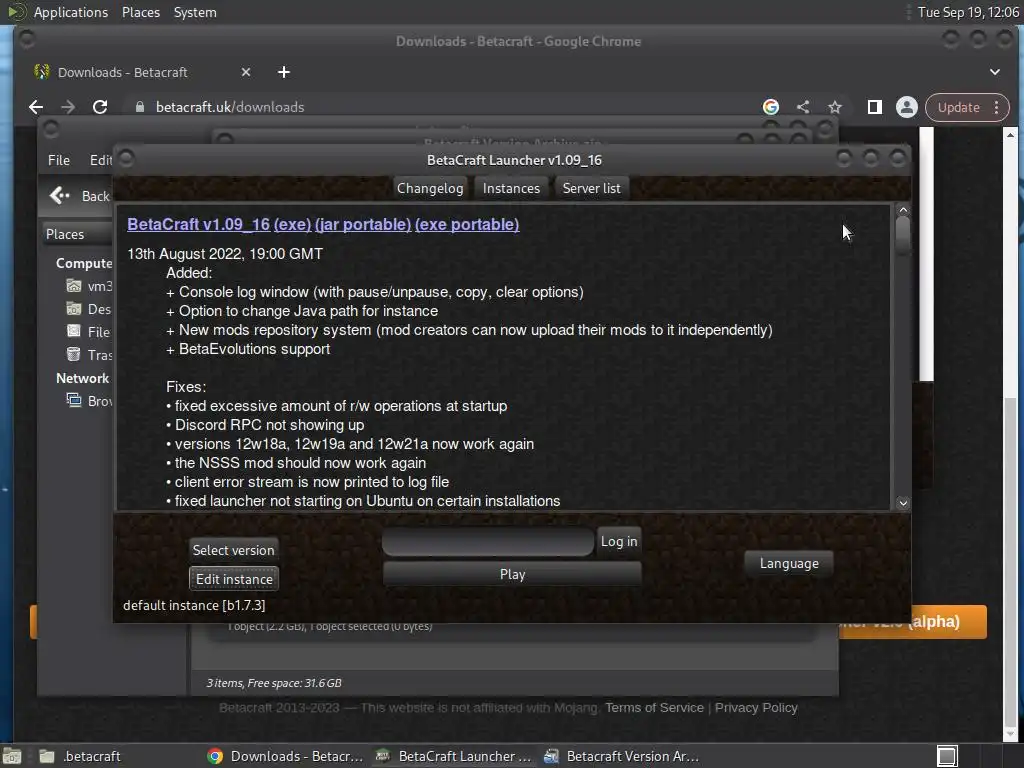Open the Privacy Policy link
Image resolution: width=1024 pixels, height=768 pixels.
(x=756, y=707)
